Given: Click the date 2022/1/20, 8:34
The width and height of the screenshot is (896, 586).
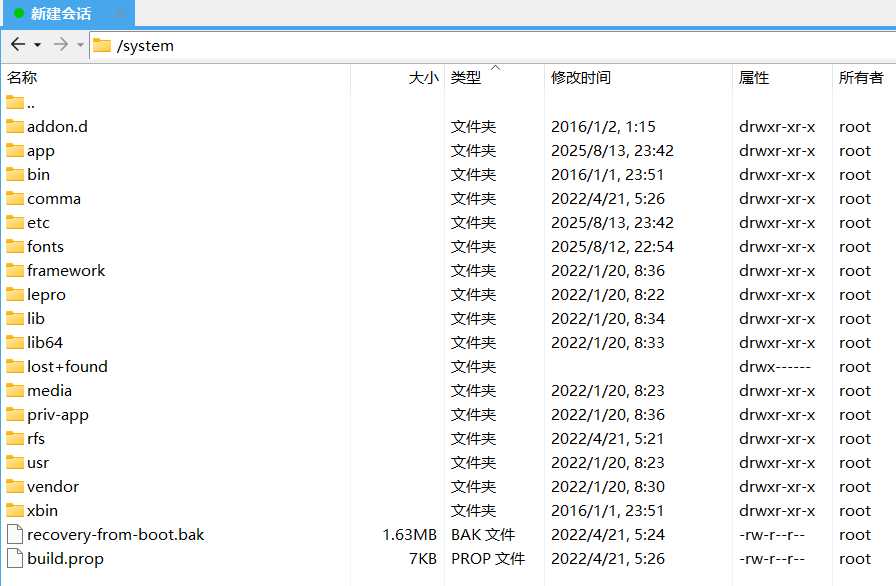Looking at the screenshot, I should click(x=607, y=319).
